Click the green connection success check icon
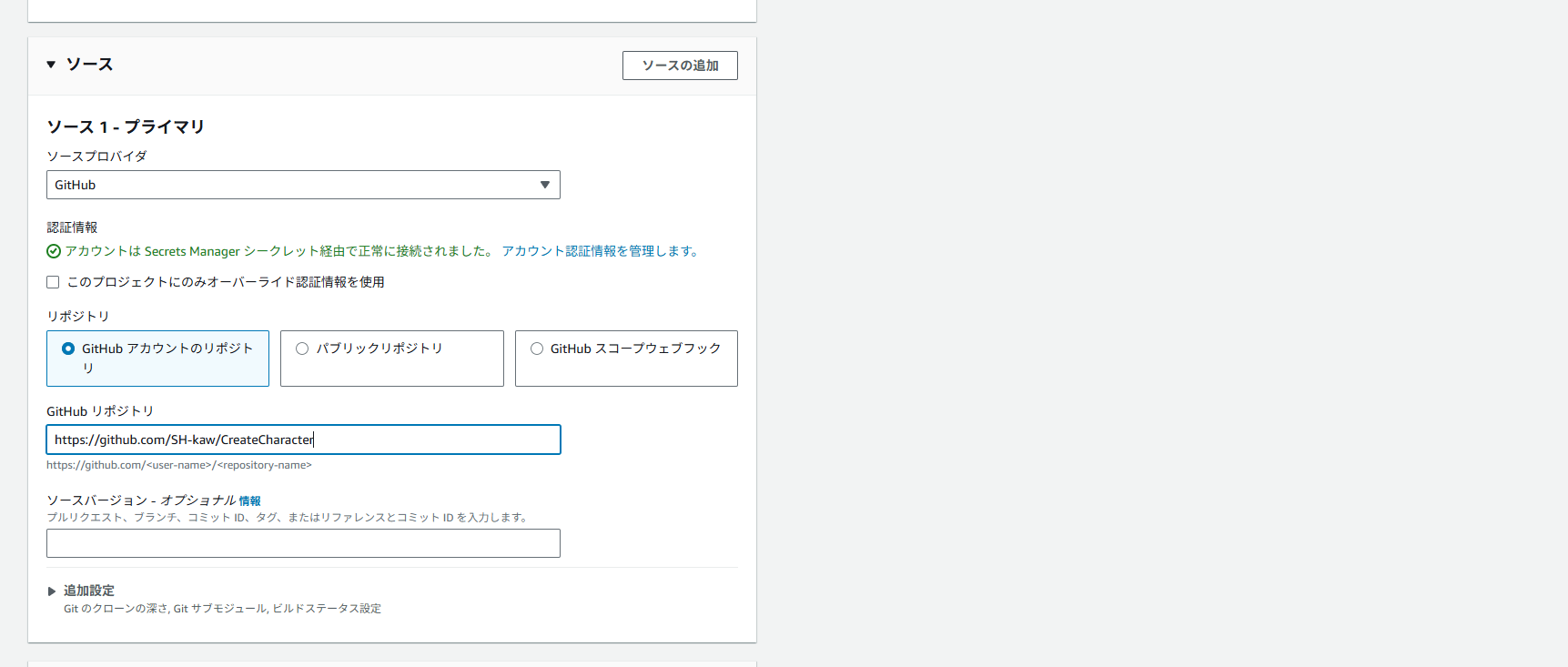The image size is (1568, 667). (54, 251)
